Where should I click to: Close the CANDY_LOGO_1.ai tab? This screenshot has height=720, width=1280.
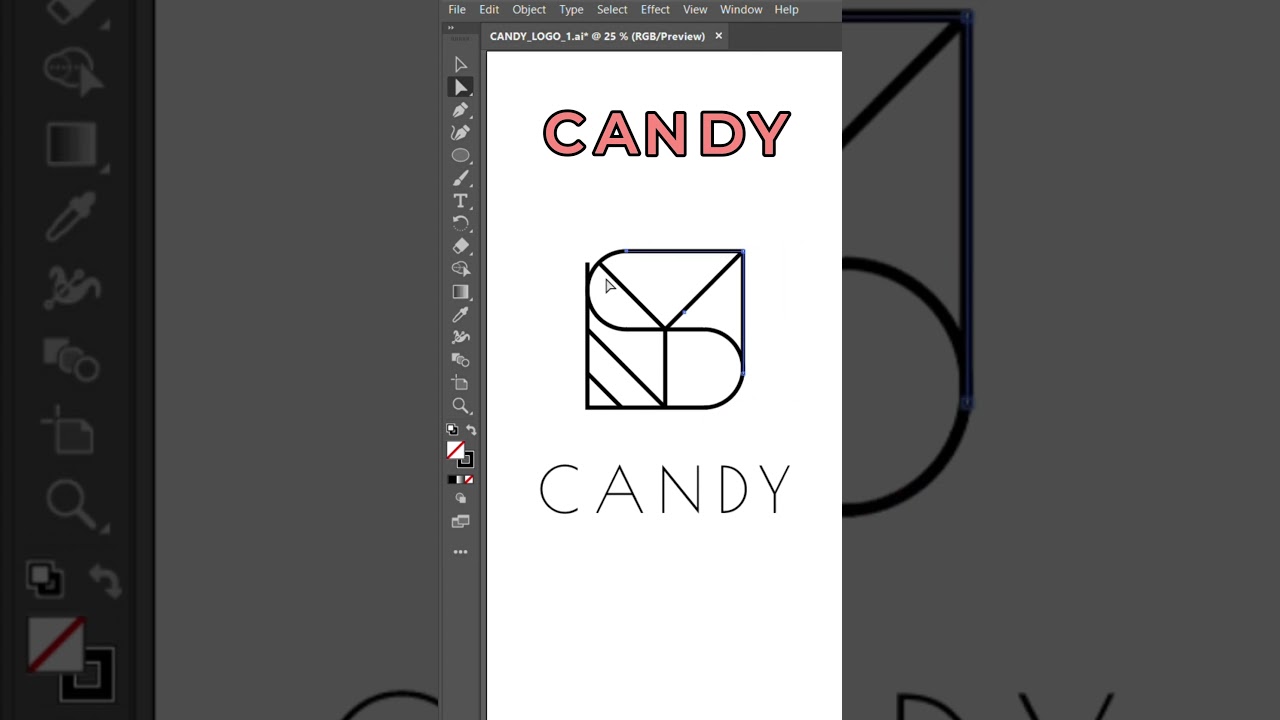(x=718, y=36)
